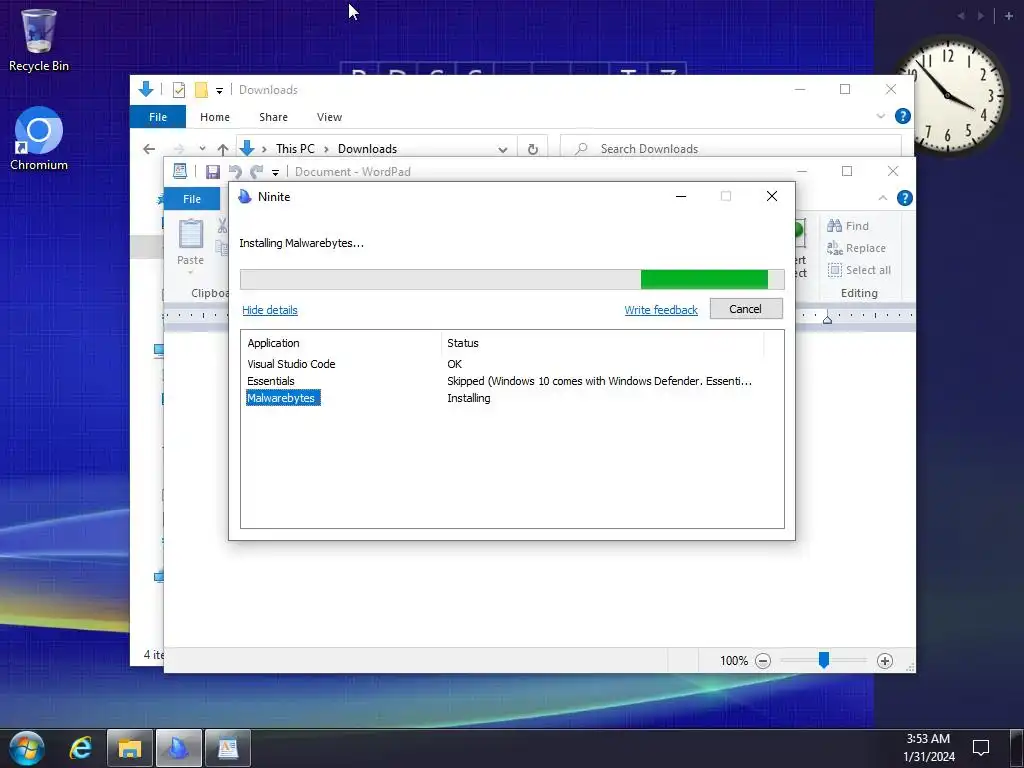Click the Refresh button in Downloads window

pyautogui.click(x=533, y=150)
